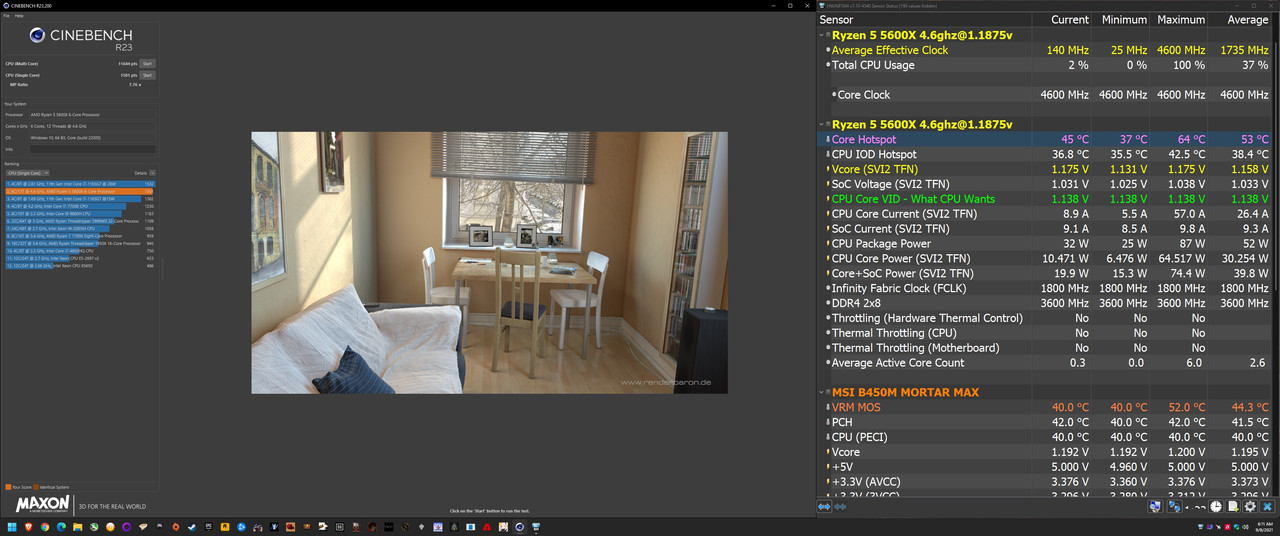Click CPU Package Power row icon

[827, 243]
